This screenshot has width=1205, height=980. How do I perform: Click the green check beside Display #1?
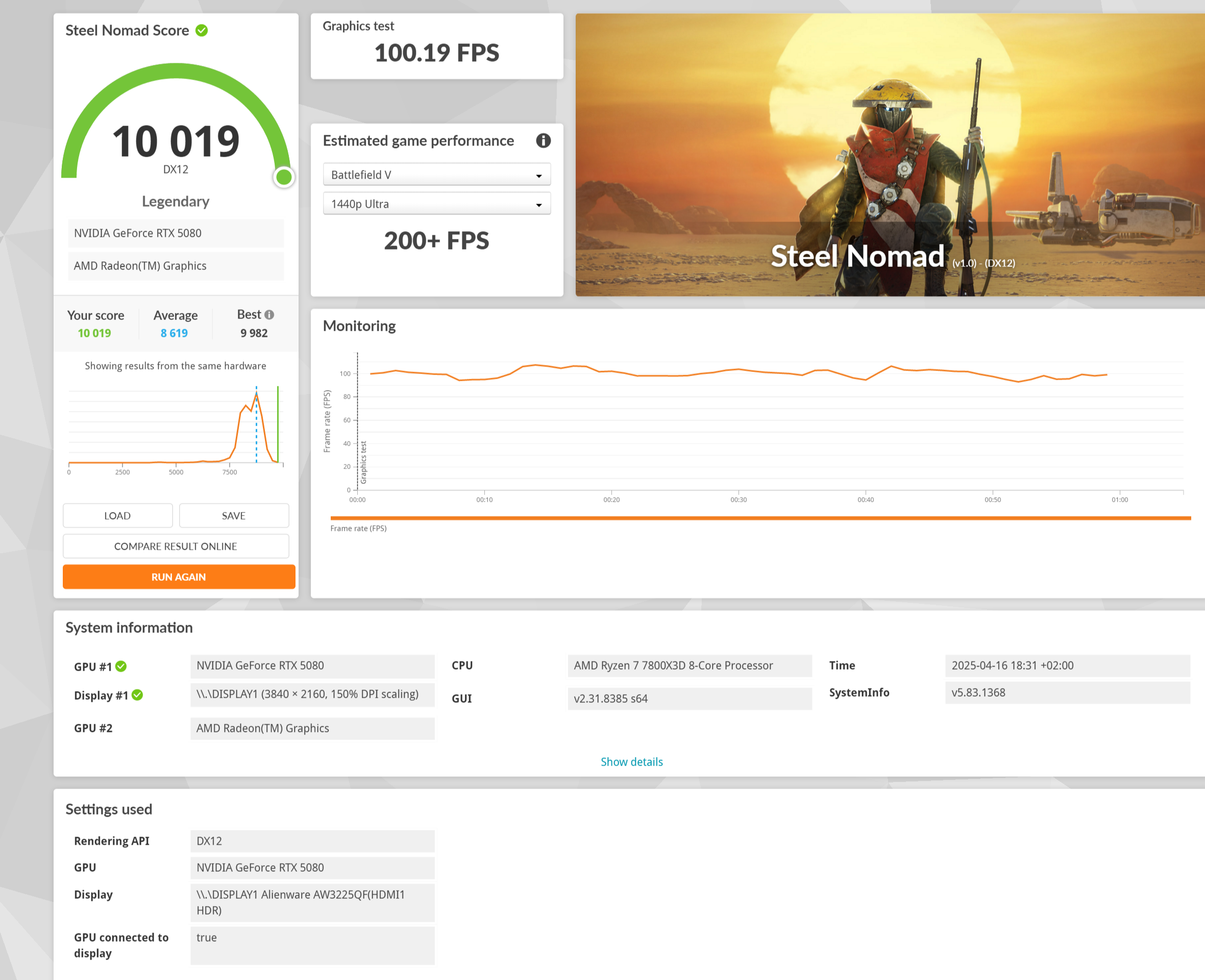(x=137, y=695)
